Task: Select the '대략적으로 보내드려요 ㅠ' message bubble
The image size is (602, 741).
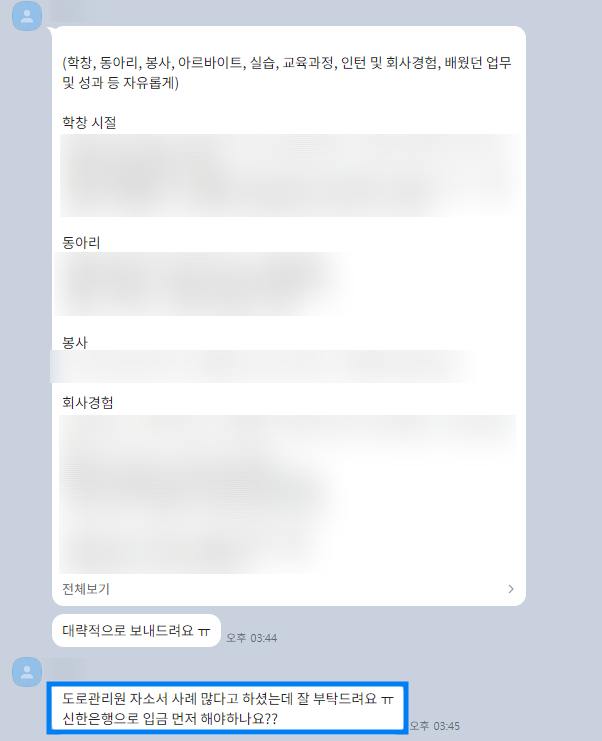Action: click(136, 630)
